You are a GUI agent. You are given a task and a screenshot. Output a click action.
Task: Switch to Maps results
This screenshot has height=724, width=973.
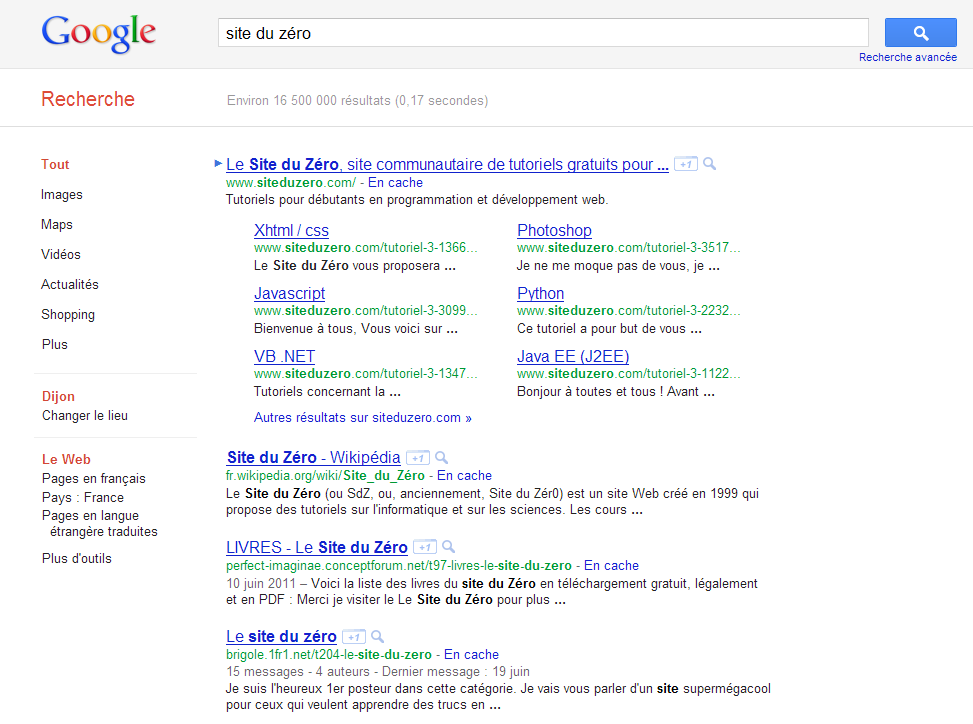[x=56, y=225]
